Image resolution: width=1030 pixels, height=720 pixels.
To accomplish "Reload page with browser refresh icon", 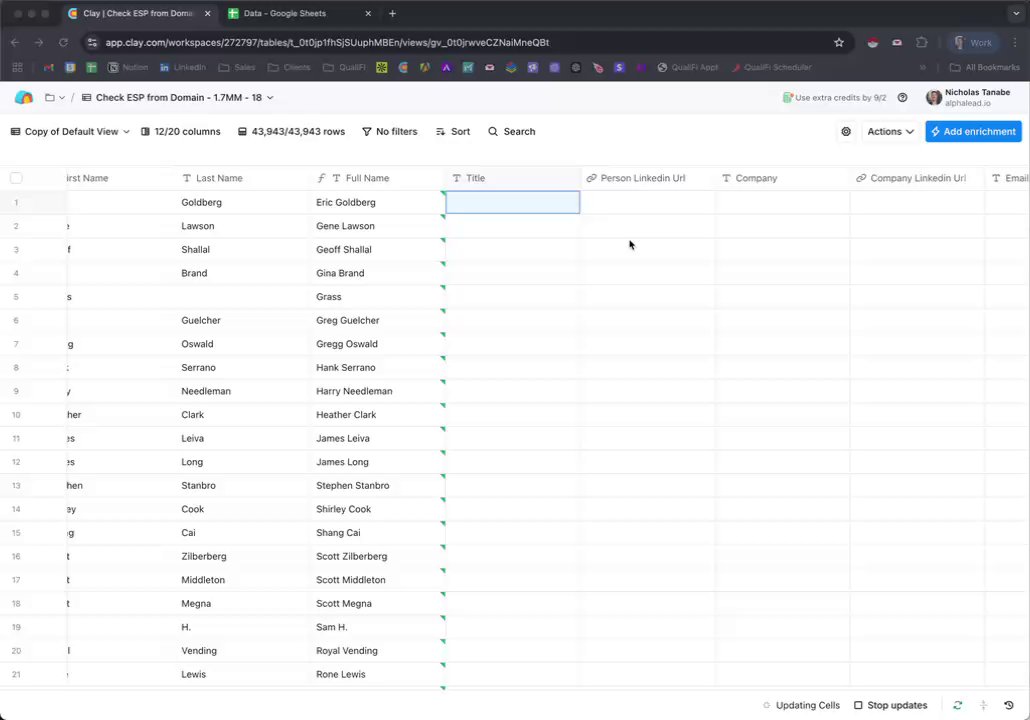I will click(x=63, y=42).
